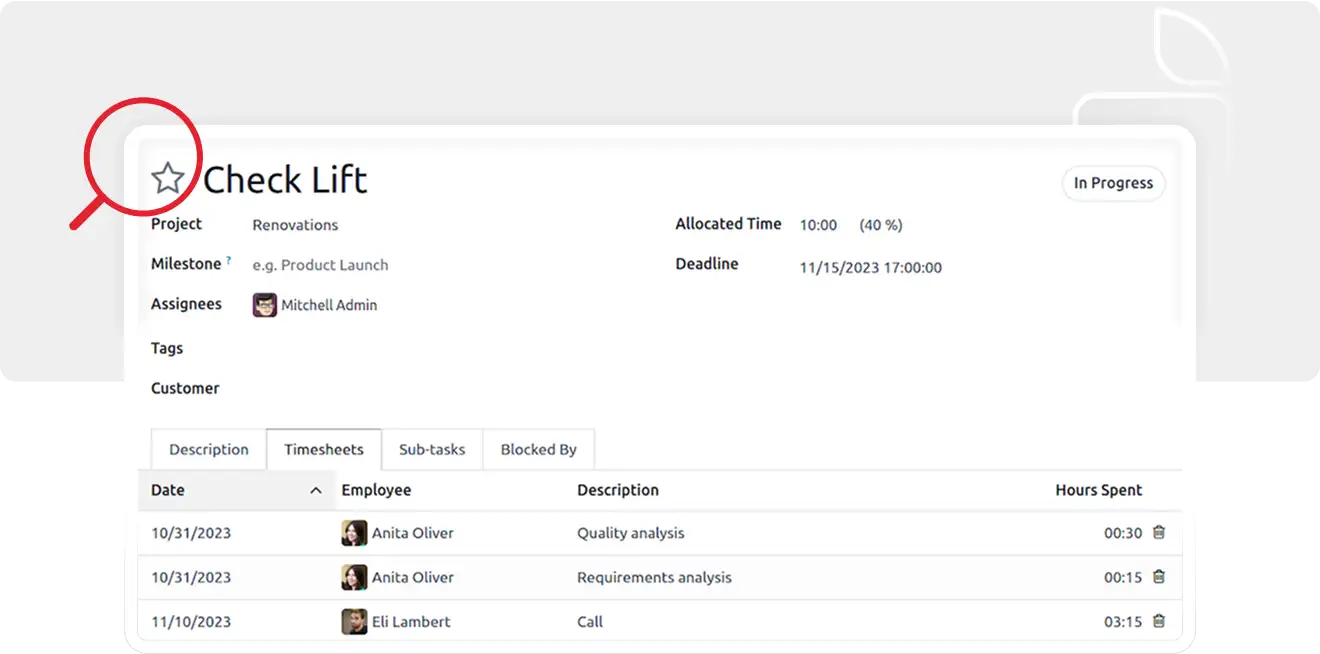Delete the Quality analysis timesheet entry
1320x654 pixels.
coord(1159,533)
